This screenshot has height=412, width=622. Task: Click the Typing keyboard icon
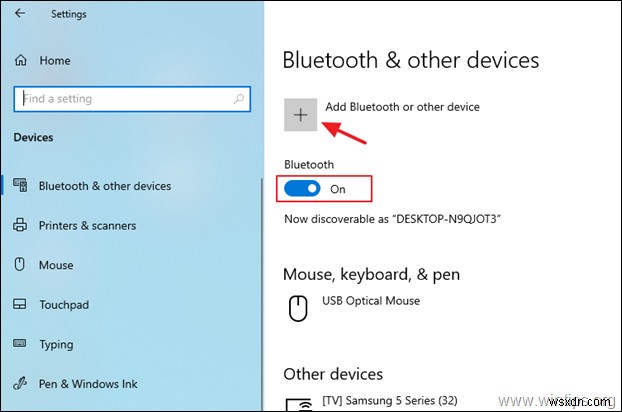tap(19, 344)
